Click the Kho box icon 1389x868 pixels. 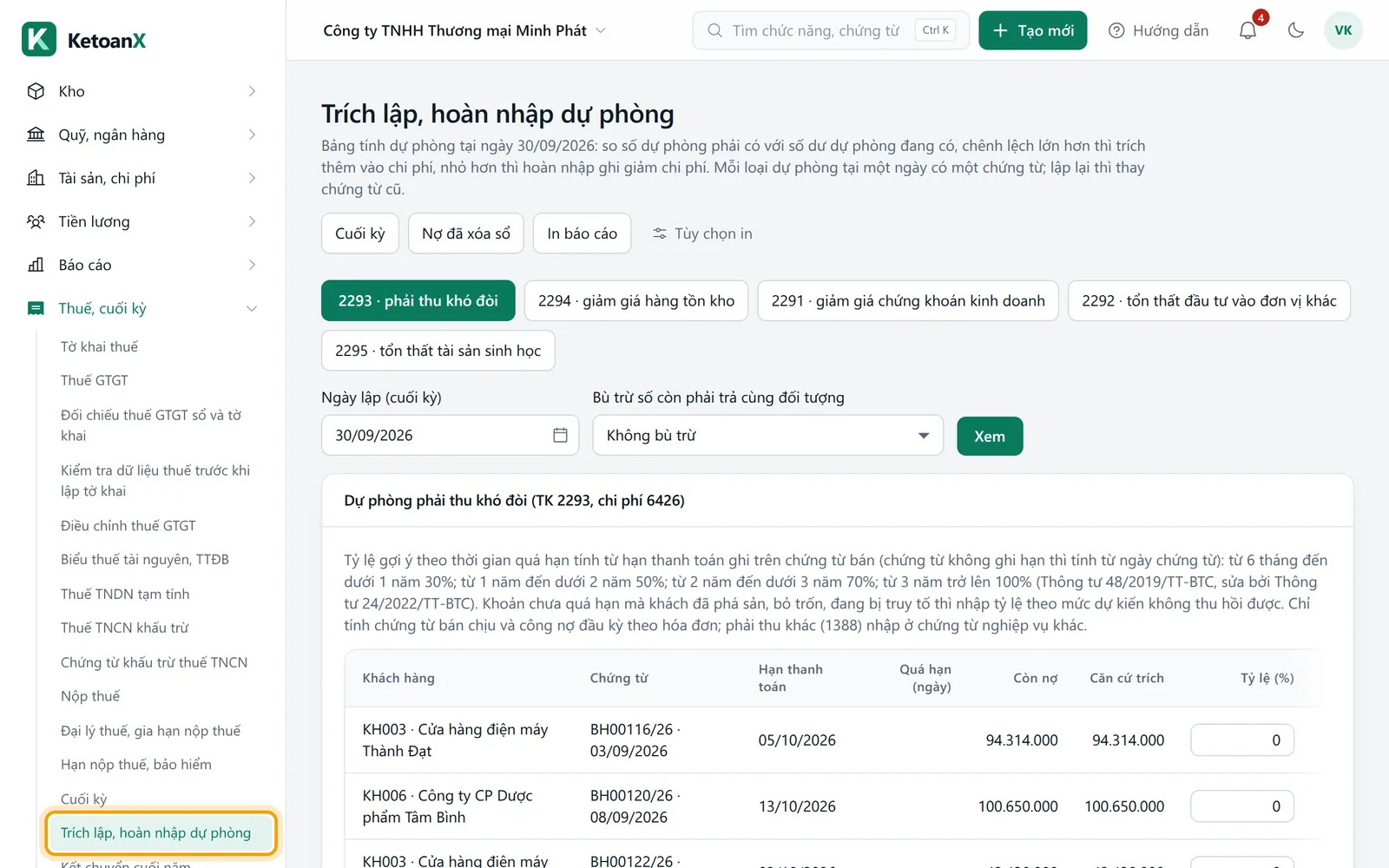coord(36,91)
